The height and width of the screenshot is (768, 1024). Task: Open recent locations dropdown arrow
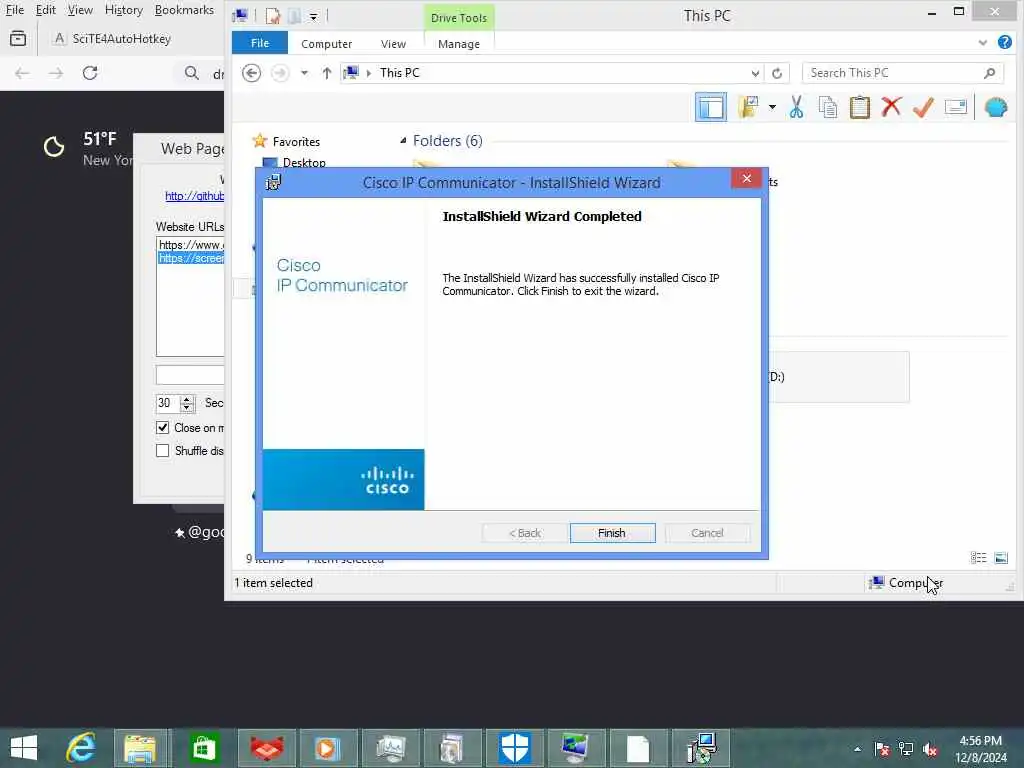[304, 72]
